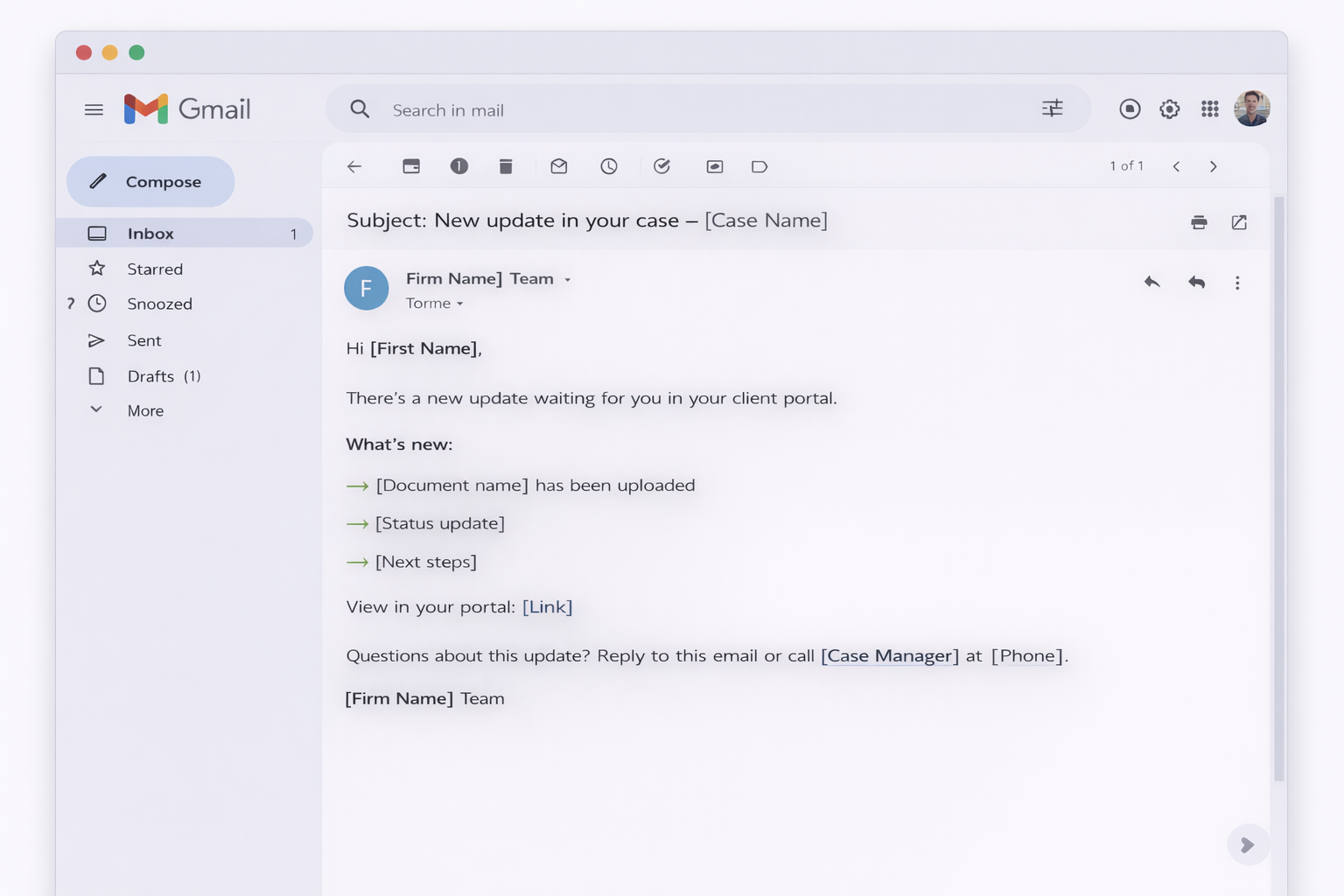Screen dimensions: 1344x896
Task: Open the [Link] portal hyperlink
Action: (547, 607)
